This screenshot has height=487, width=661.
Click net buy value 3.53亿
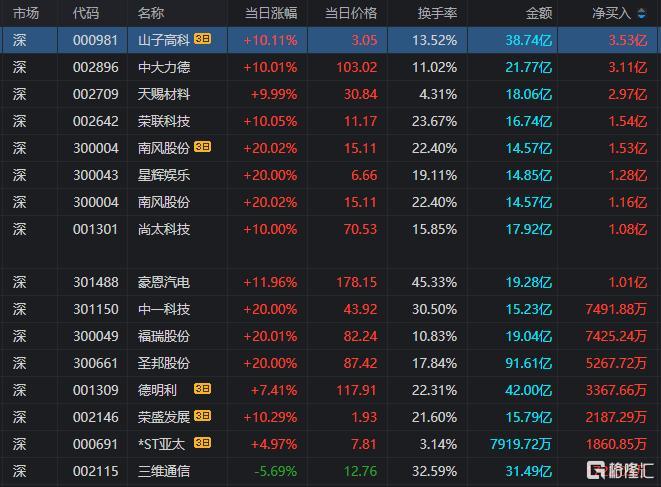[x=627, y=40]
